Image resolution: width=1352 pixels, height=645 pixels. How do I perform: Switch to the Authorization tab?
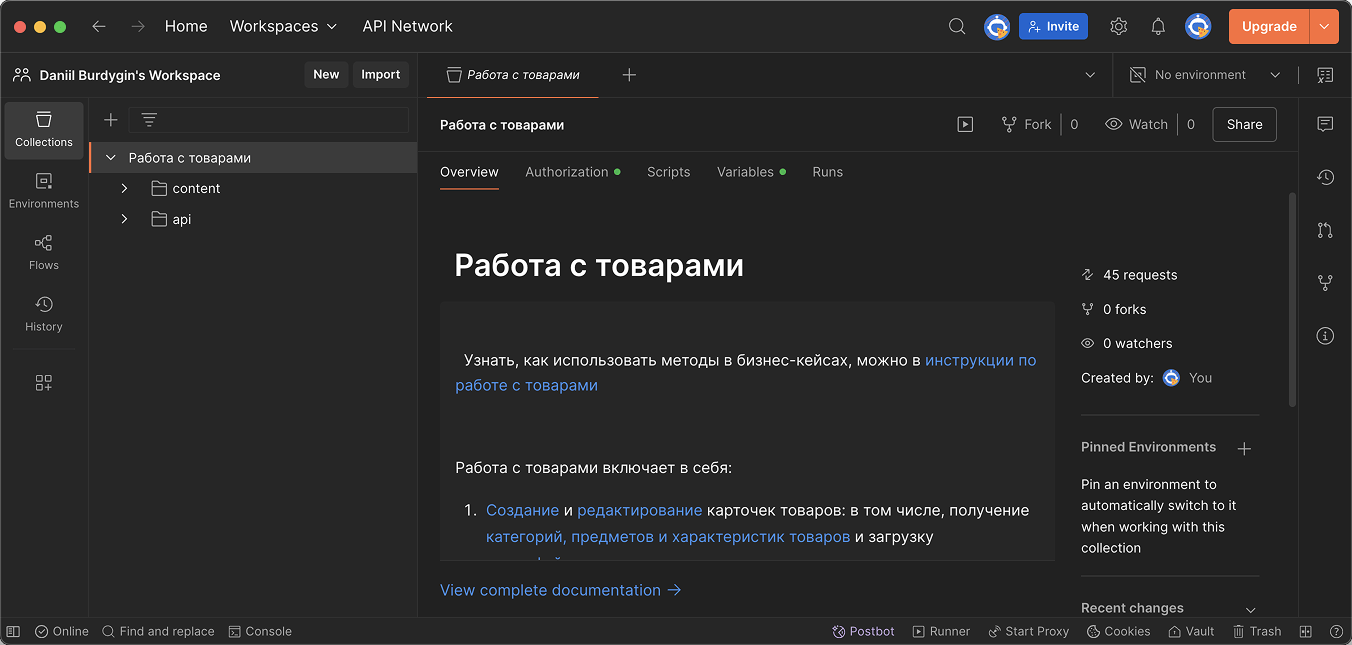tap(566, 171)
